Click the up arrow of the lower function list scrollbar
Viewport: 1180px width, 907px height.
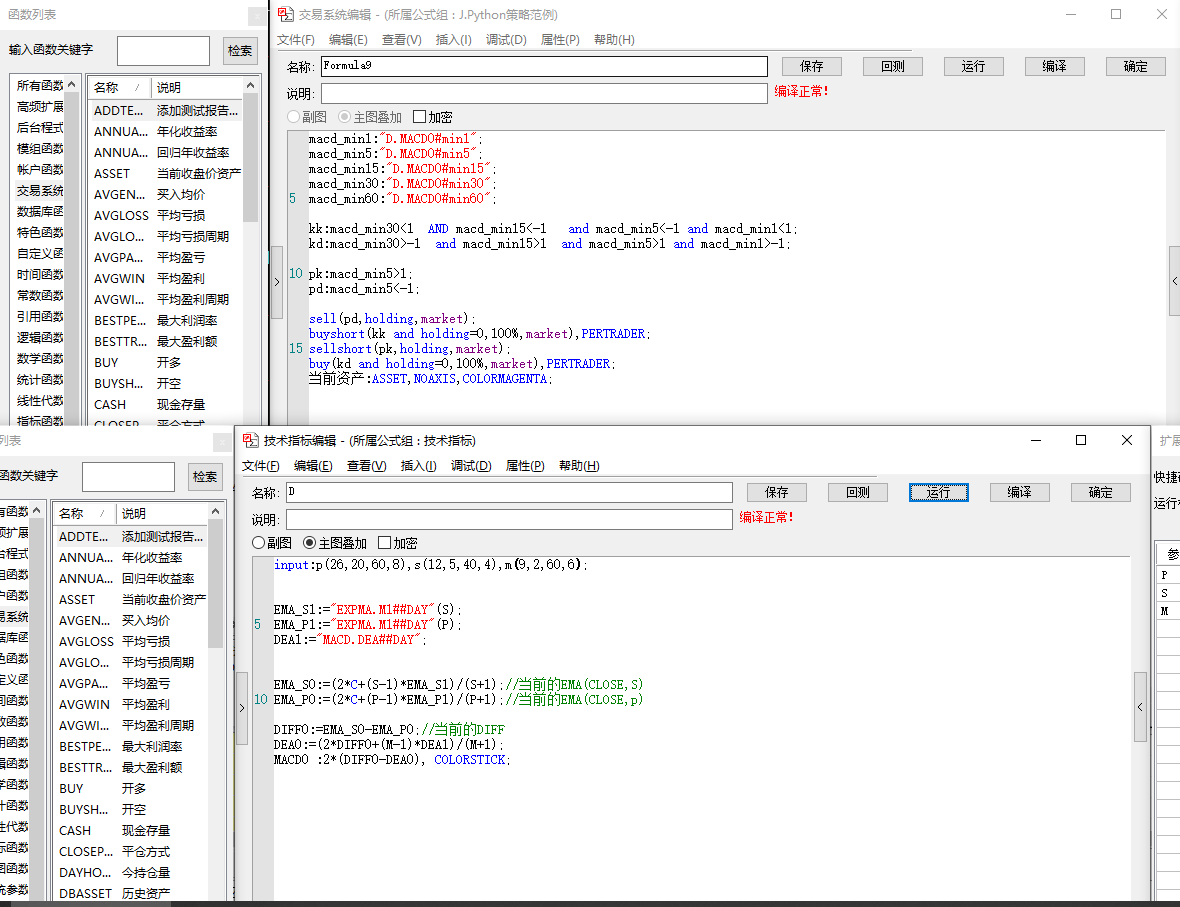coord(215,512)
